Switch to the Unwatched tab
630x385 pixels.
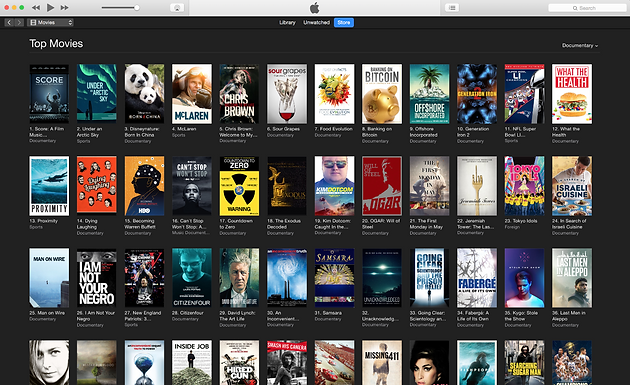click(x=317, y=23)
